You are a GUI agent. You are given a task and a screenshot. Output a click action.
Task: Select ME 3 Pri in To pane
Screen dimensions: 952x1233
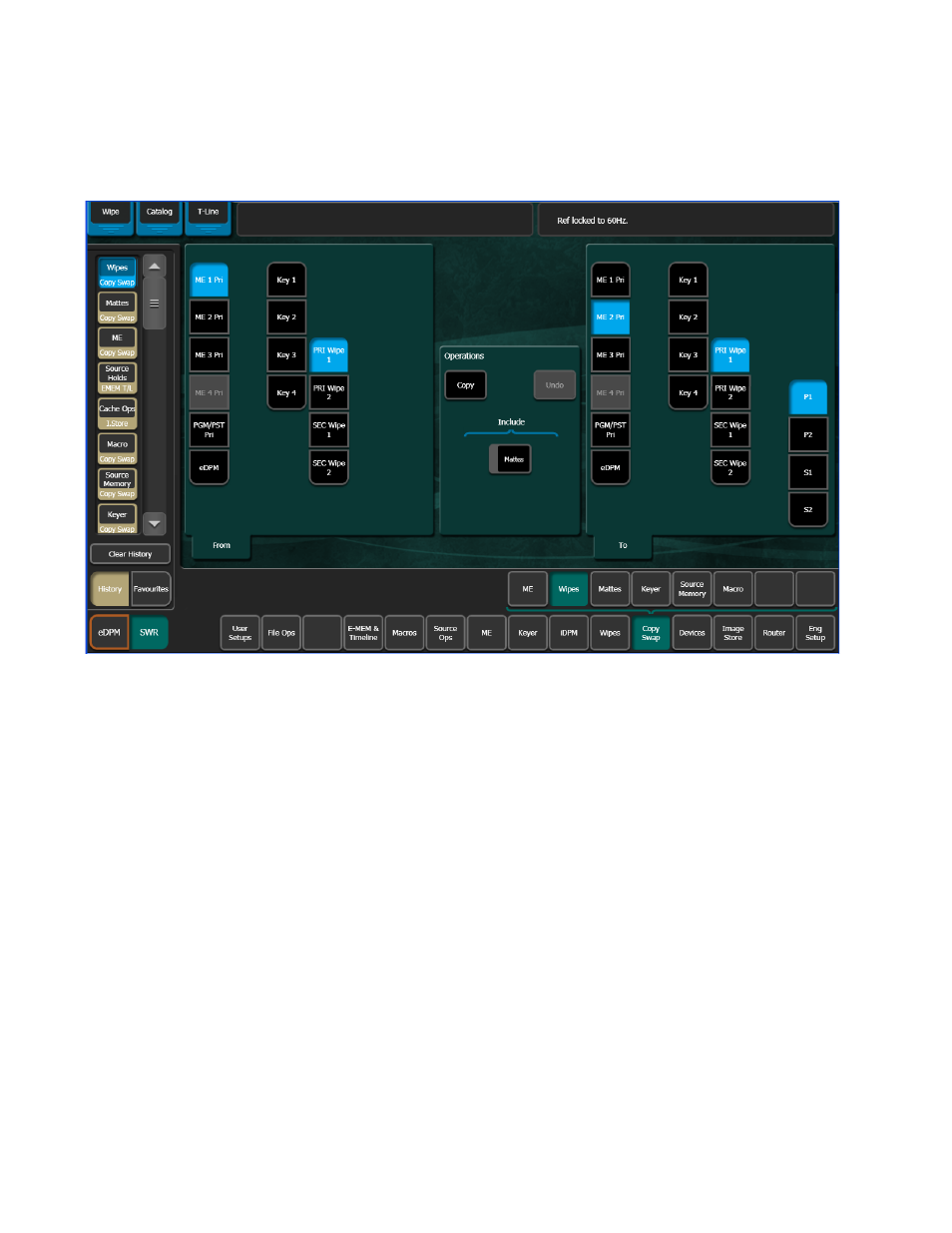(610, 355)
